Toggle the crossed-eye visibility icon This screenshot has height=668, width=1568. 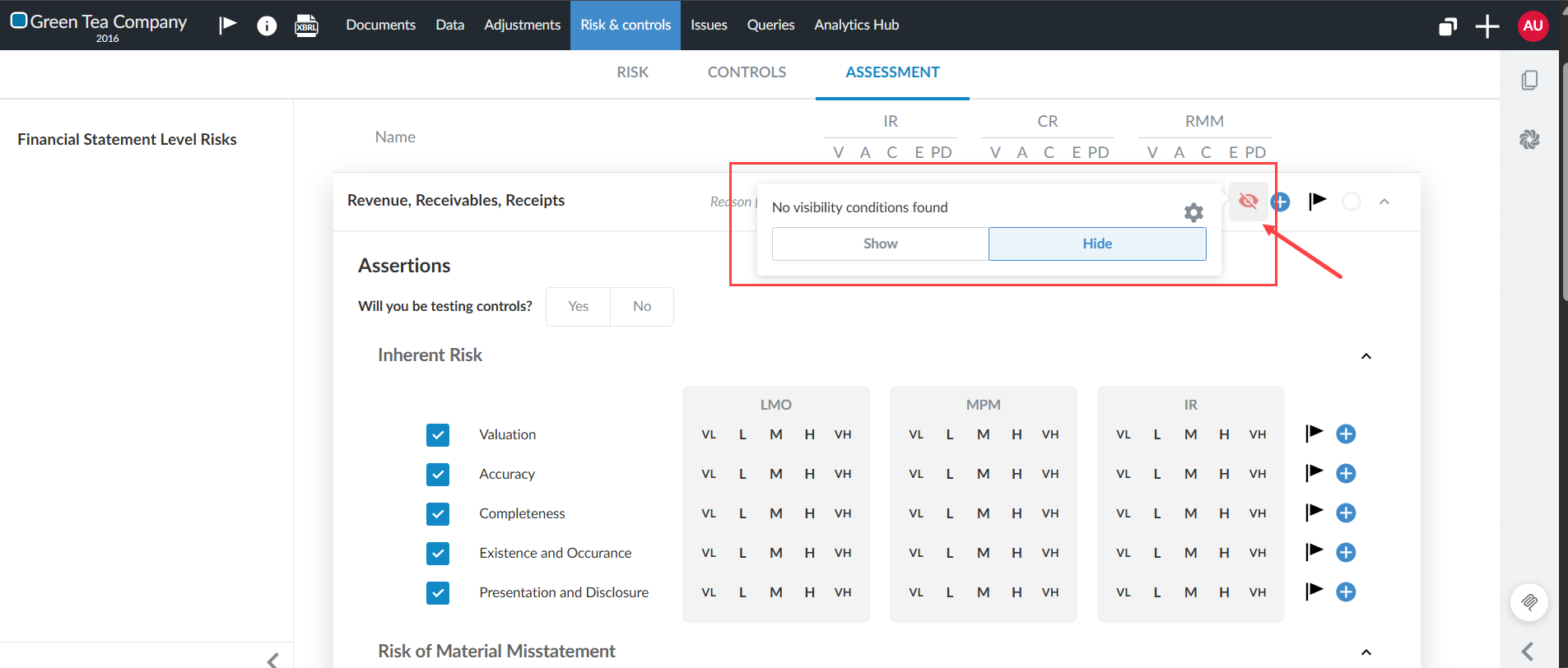pos(1249,201)
